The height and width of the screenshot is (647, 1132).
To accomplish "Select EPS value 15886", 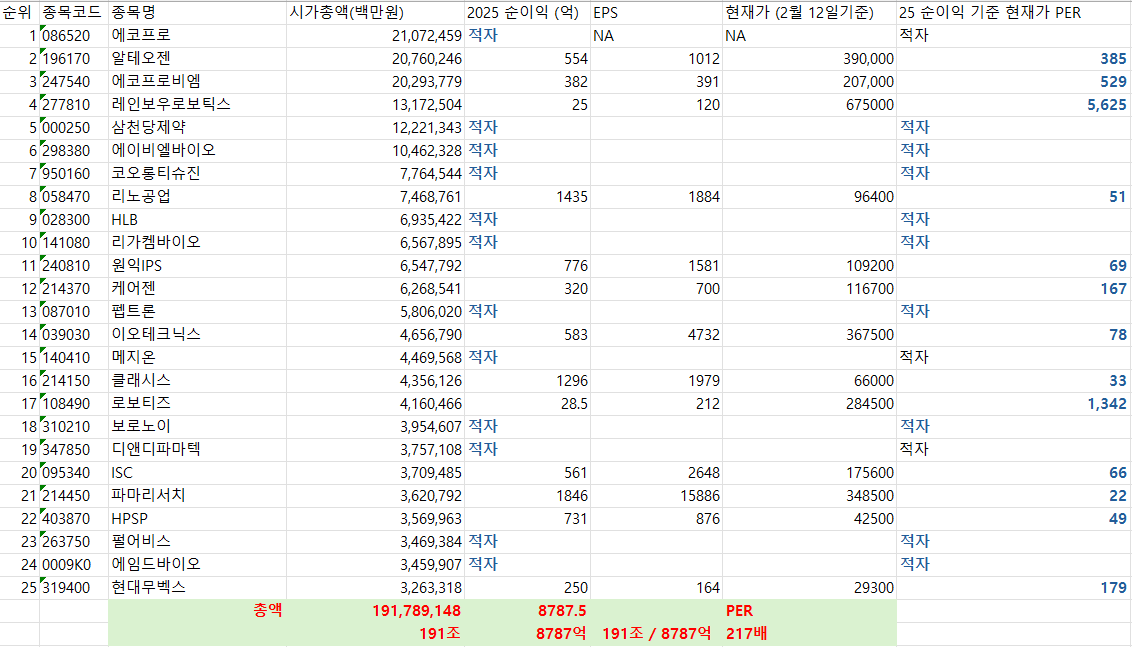I will 656,495.
